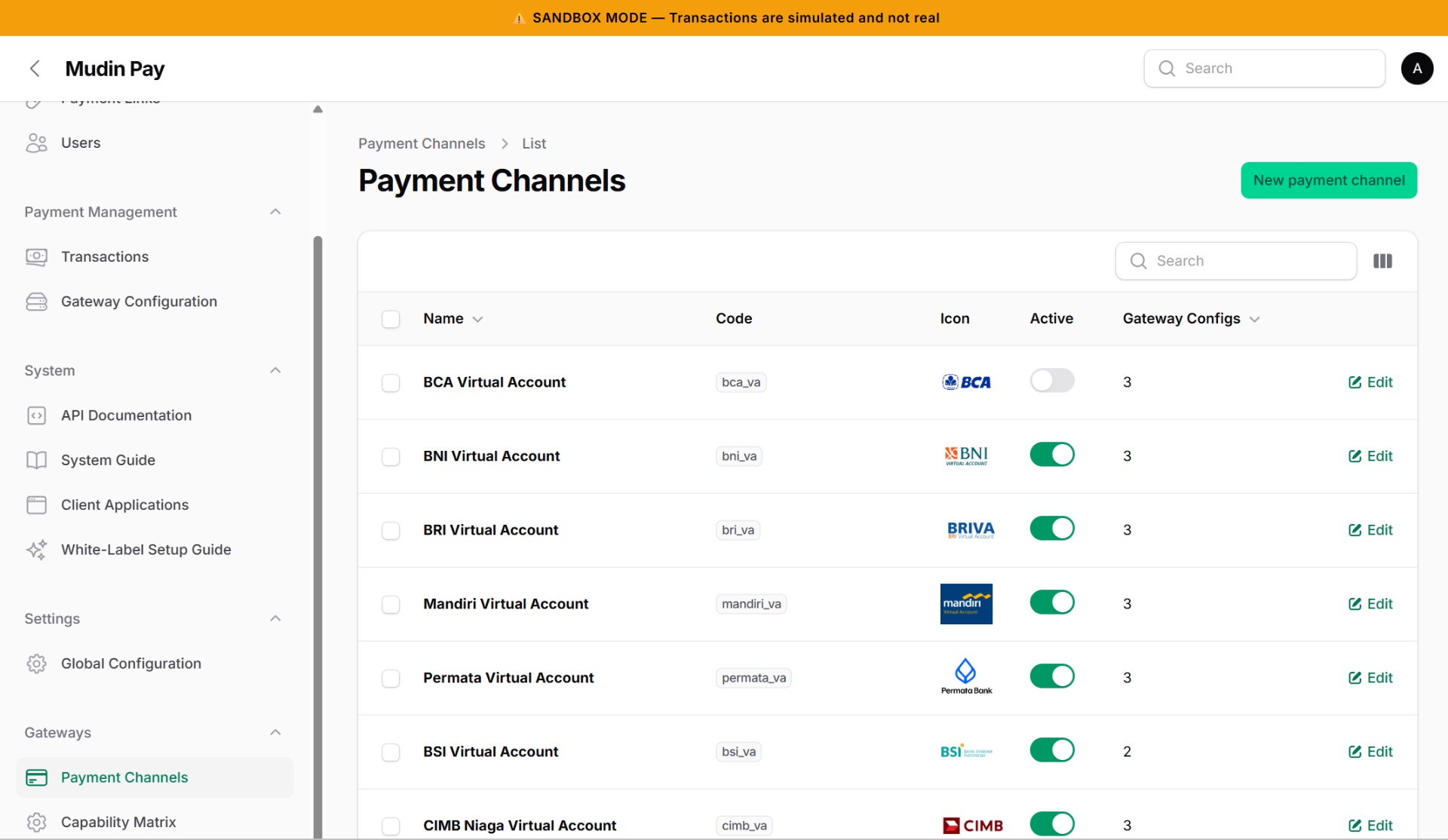Collapse the Settings sidebar section
1448x840 pixels.
coord(275,618)
